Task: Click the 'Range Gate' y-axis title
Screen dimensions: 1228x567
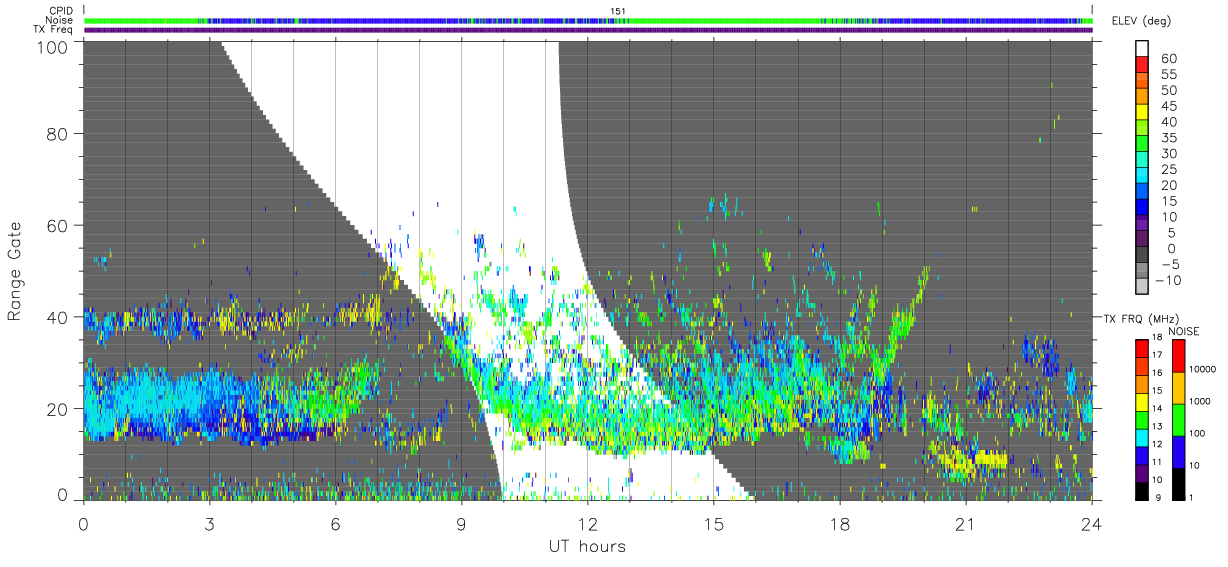Action: pyautogui.click(x=15, y=270)
